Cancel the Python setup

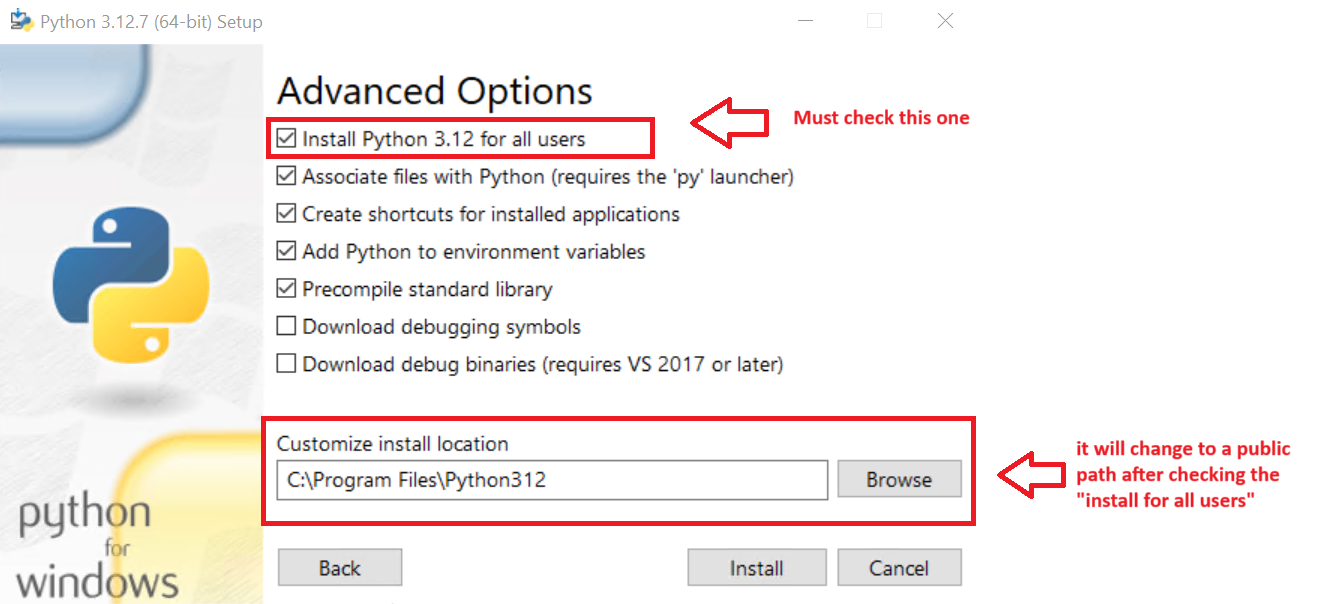point(899,567)
